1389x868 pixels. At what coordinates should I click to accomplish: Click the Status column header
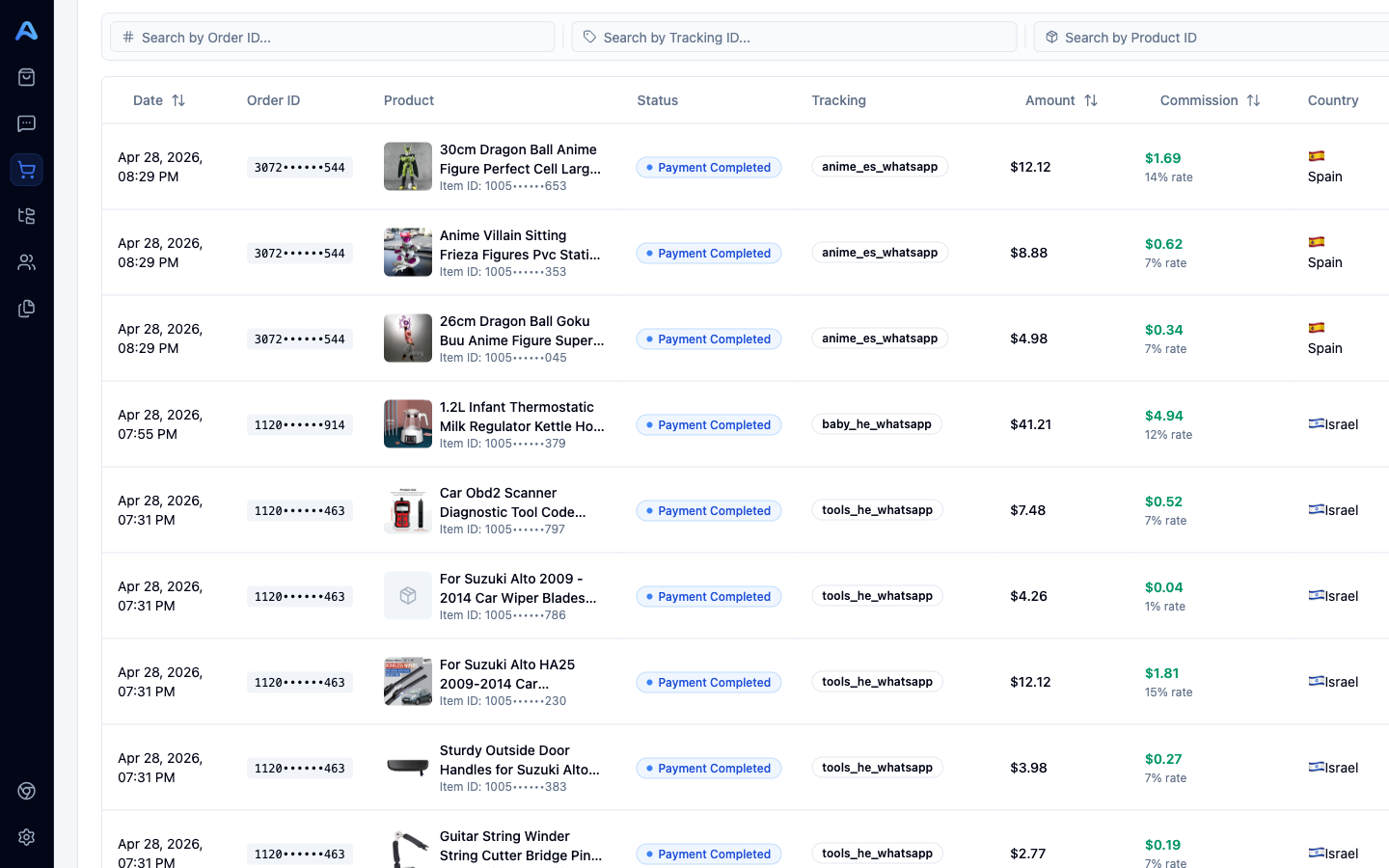point(657,100)
